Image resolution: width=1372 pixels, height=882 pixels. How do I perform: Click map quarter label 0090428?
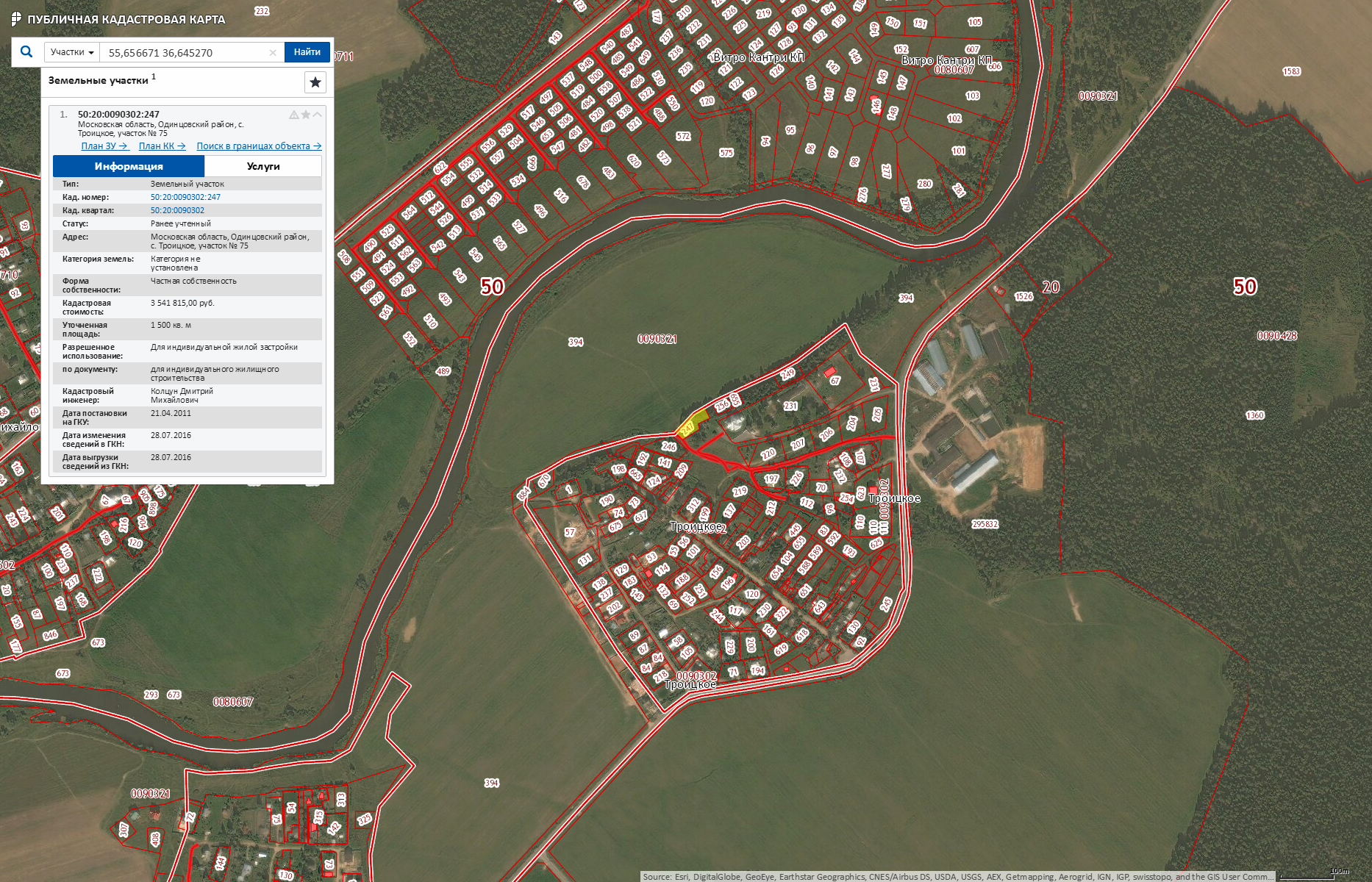click(x=1277, y=336)
